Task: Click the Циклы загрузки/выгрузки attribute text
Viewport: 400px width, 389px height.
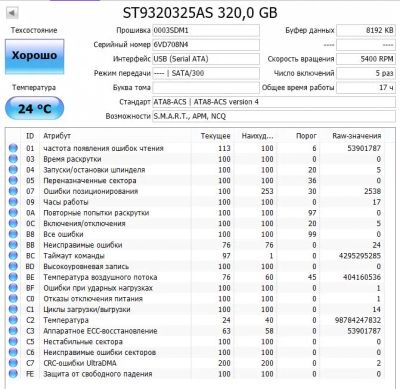Action: pyautogui.click(x=87, y=309)
